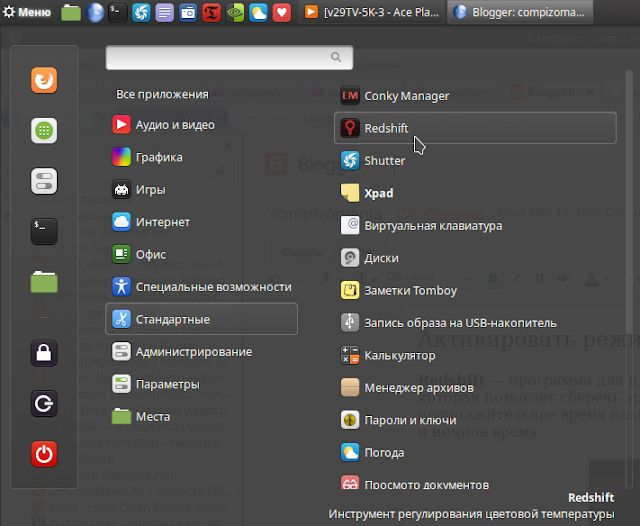Open the green app grid favorite icon
This screenshot has height=526, width=640.
(x=44, y=131)
